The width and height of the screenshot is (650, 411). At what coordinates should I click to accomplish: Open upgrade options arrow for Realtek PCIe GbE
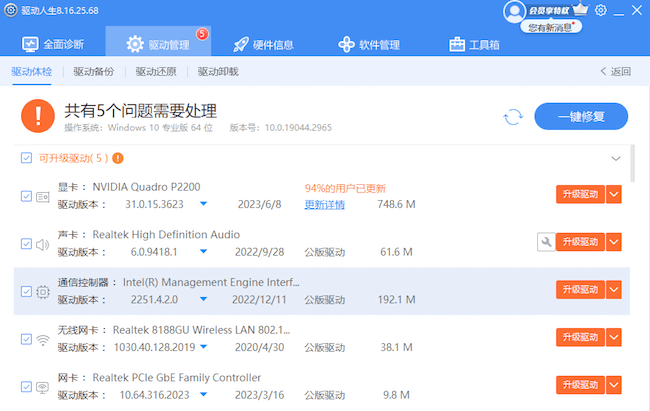point(614,385)
